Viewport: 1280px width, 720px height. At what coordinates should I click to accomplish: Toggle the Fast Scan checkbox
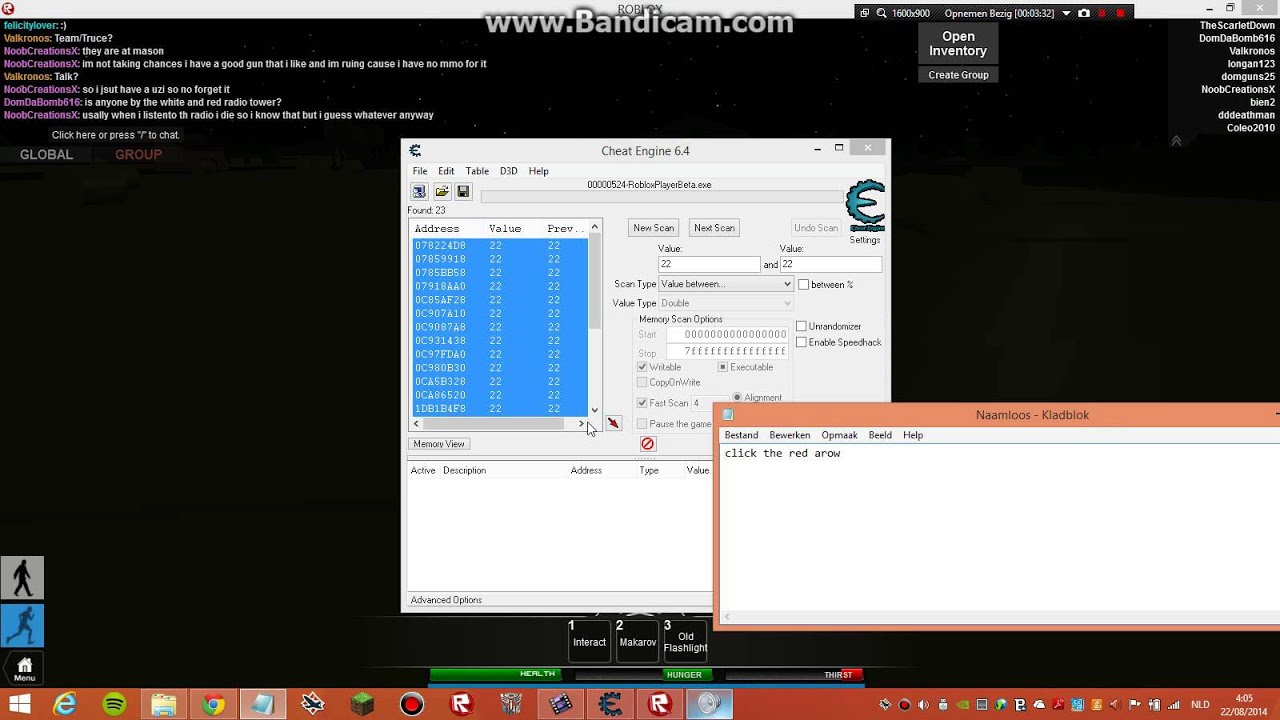tap(642, 403)
